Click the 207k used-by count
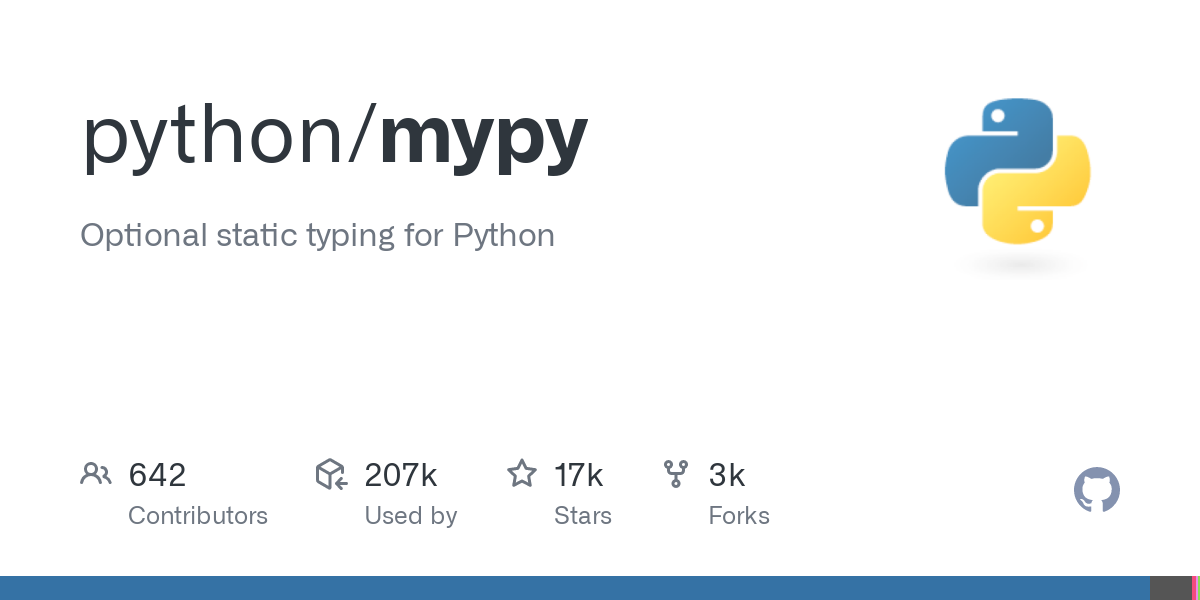The width and height of the screenshot is (1200, 600). pos(400,475)
